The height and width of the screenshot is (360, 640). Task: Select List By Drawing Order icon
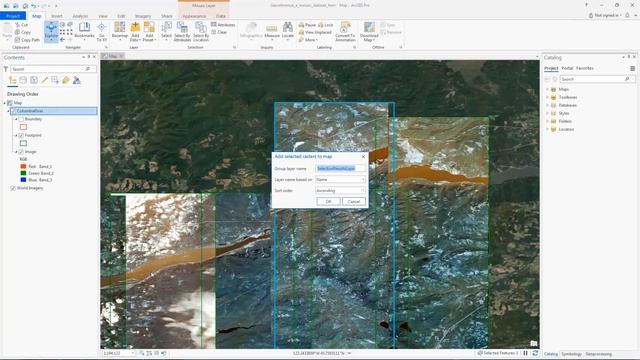pos(13,80)
